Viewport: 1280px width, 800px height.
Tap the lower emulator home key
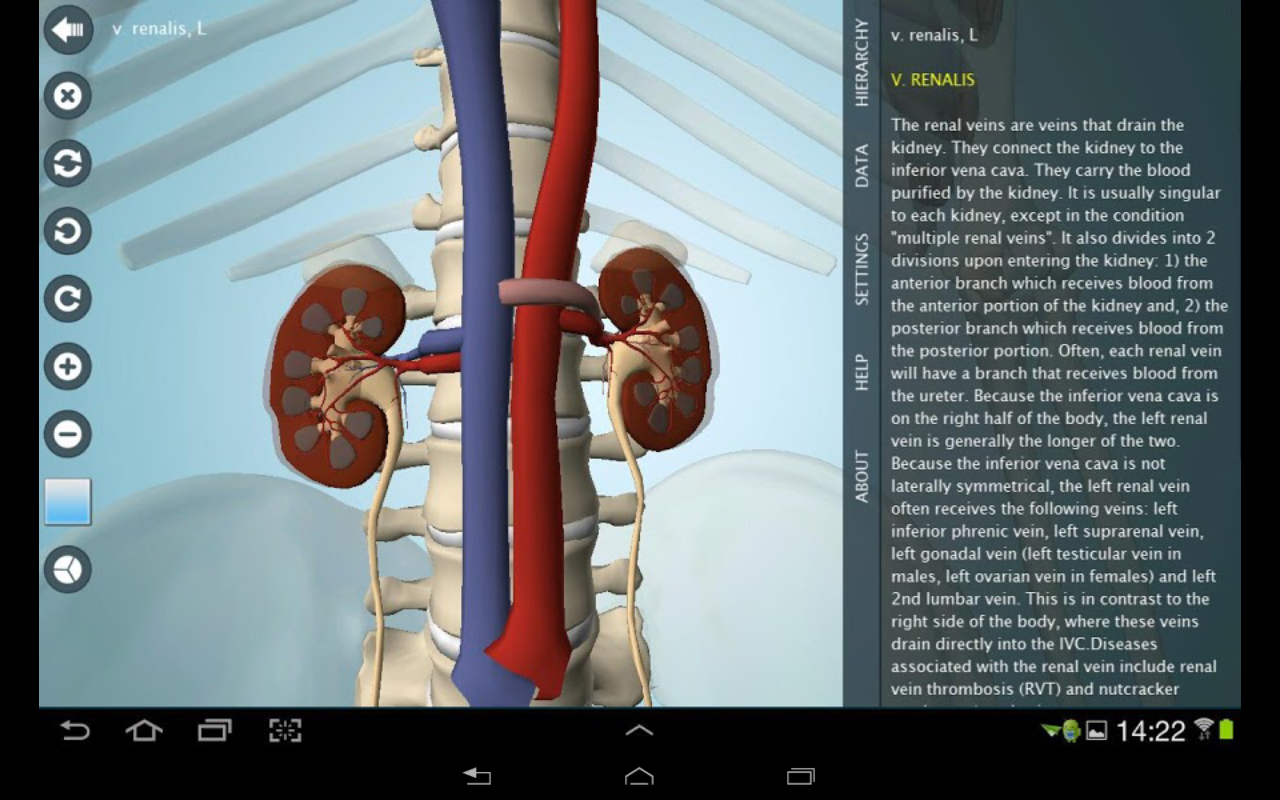pos(639,776)
